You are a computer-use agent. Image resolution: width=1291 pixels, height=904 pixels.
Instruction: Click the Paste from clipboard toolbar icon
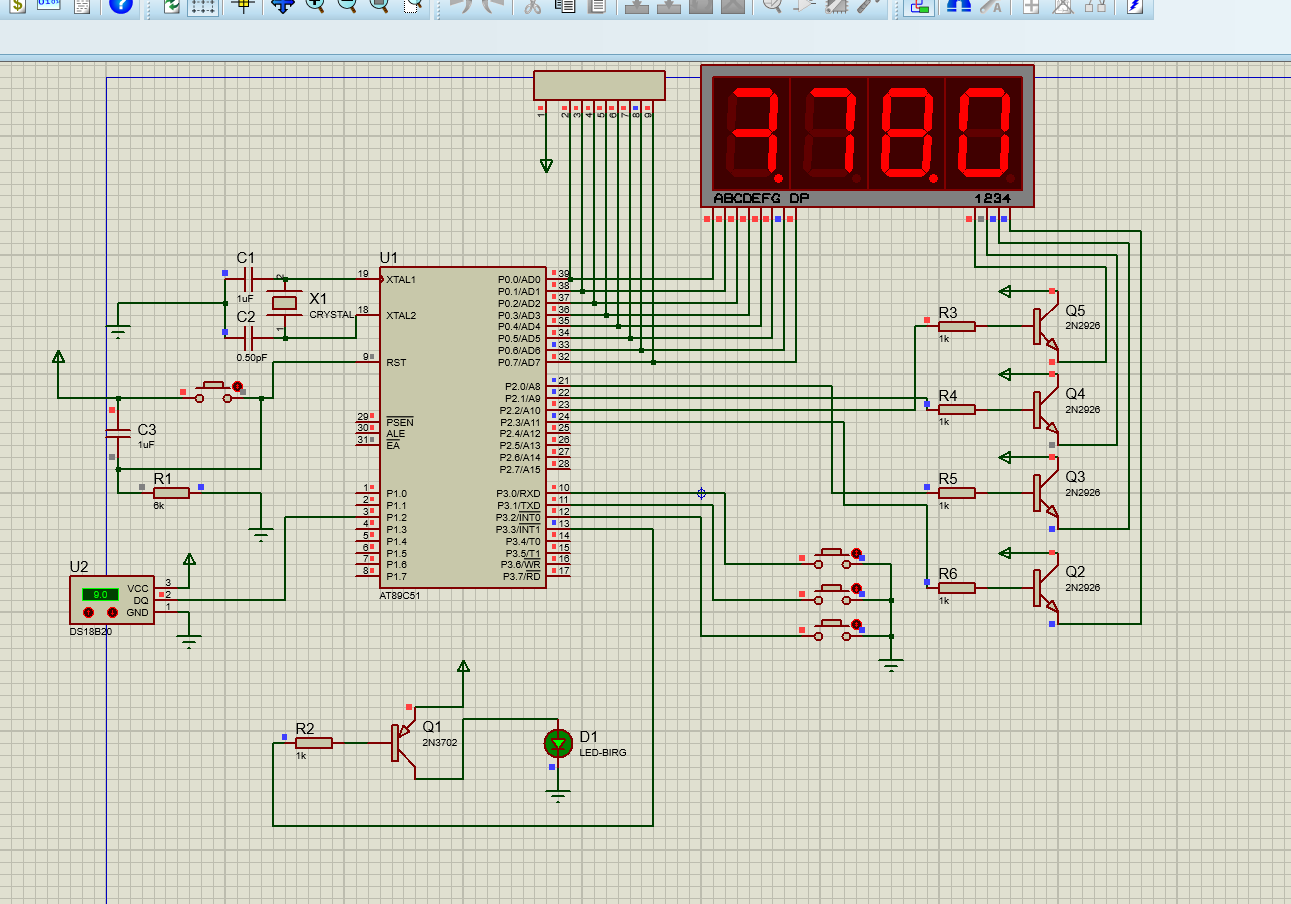[597, 5]
